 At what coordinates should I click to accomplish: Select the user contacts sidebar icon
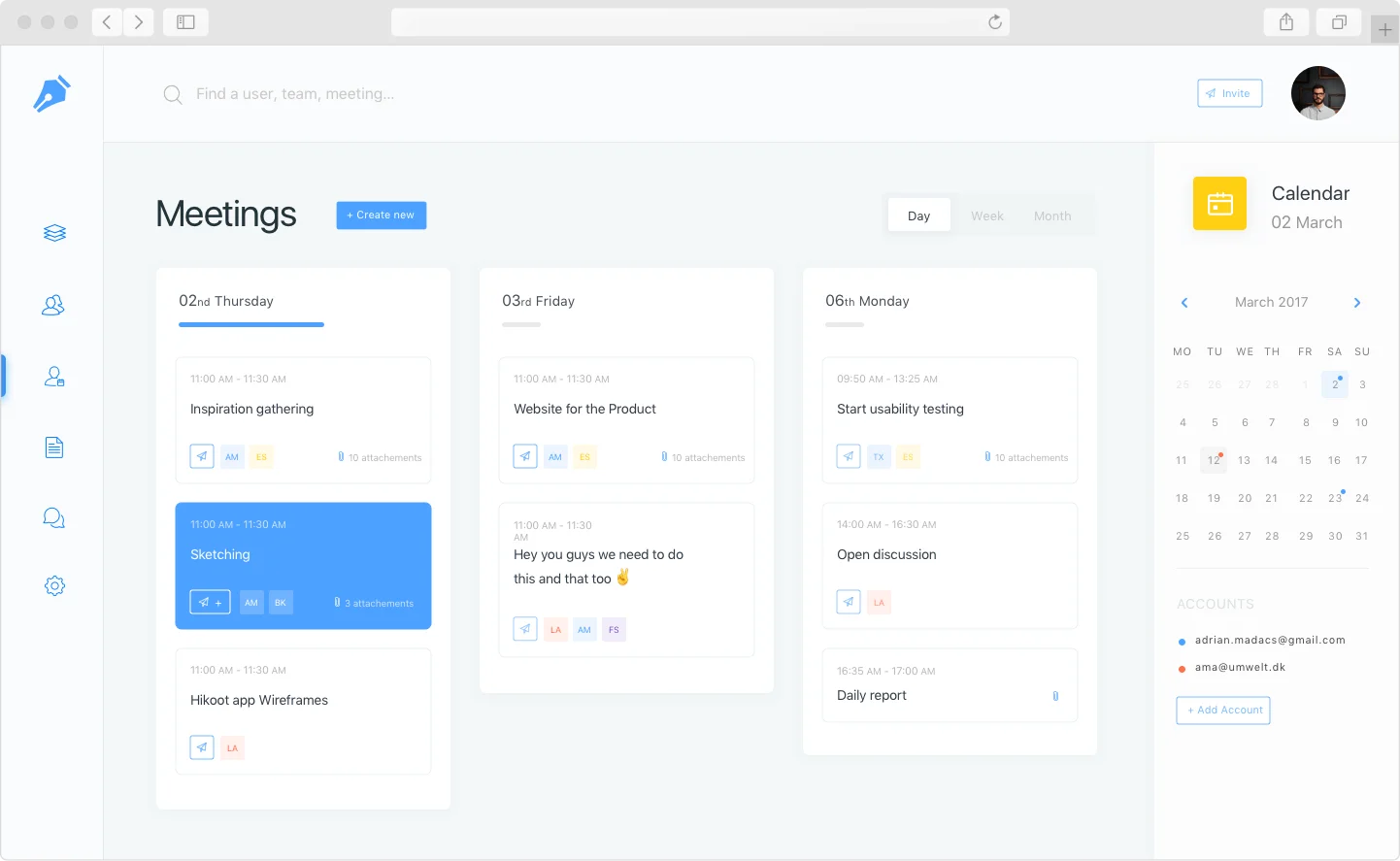click(53, 376)
